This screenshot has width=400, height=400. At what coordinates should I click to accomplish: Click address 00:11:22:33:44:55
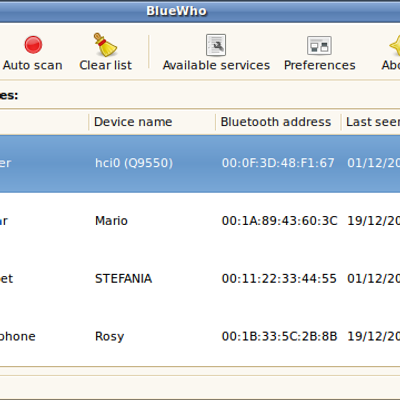(279, 279)
